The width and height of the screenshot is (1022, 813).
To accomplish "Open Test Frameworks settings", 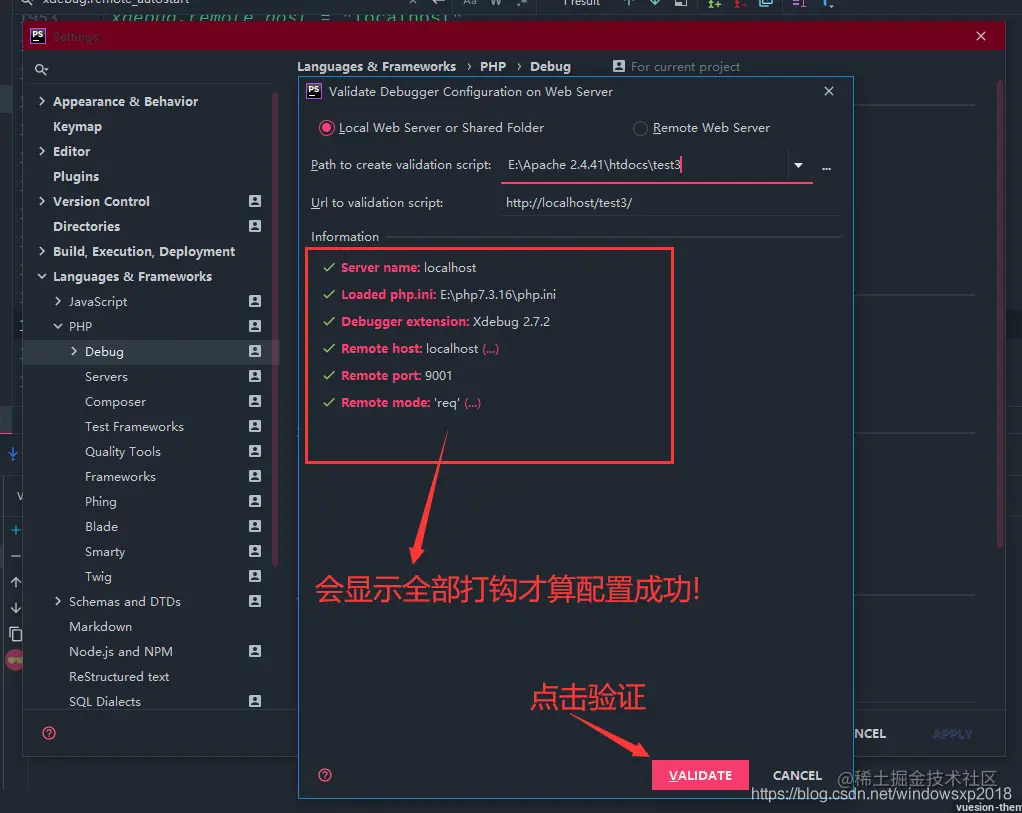I will point(134,426).
